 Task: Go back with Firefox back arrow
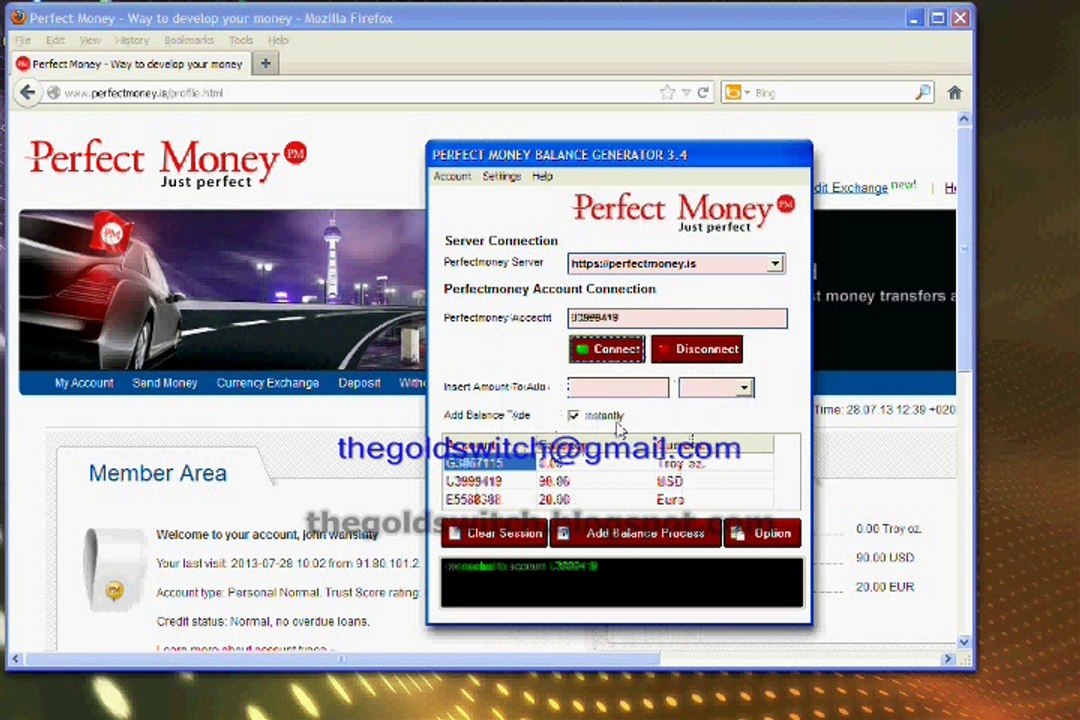point(28,92)
